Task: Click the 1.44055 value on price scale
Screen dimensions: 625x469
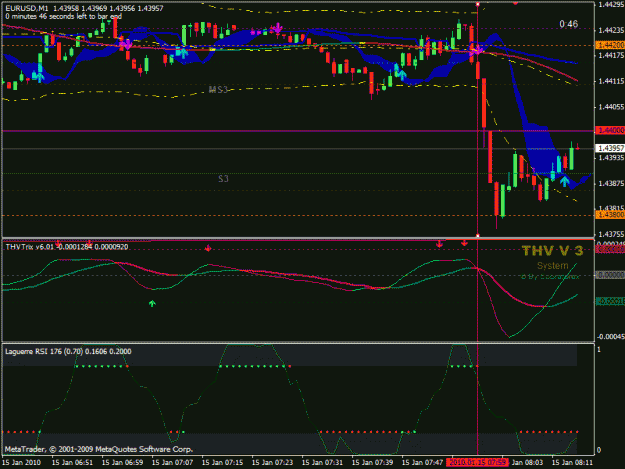Action: (x=611, y=107)
